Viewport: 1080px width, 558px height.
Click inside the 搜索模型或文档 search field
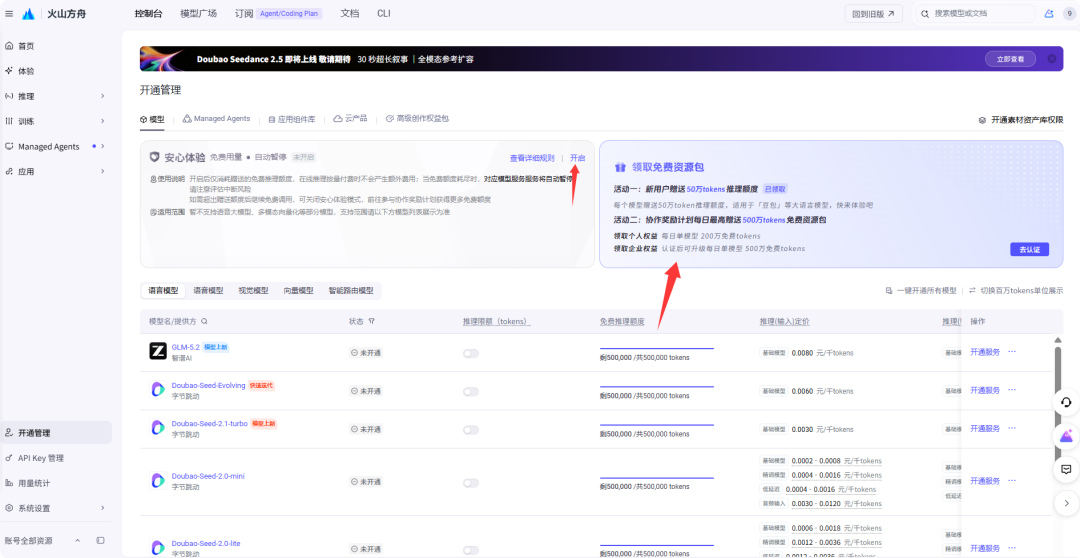pos(975,14)
